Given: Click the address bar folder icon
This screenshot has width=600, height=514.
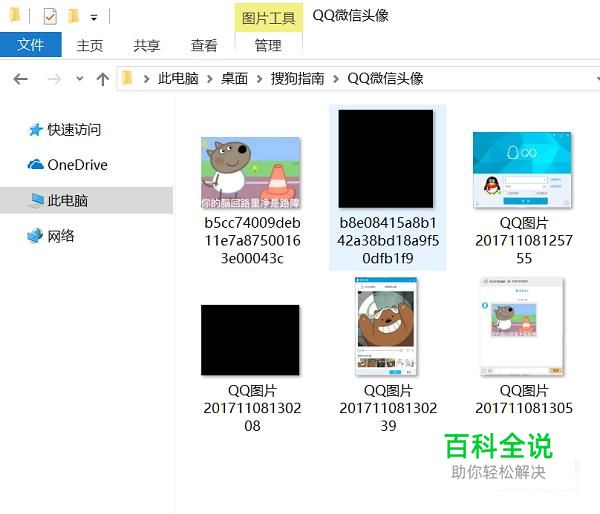Looking at the screenshot, I should point(127,78).
